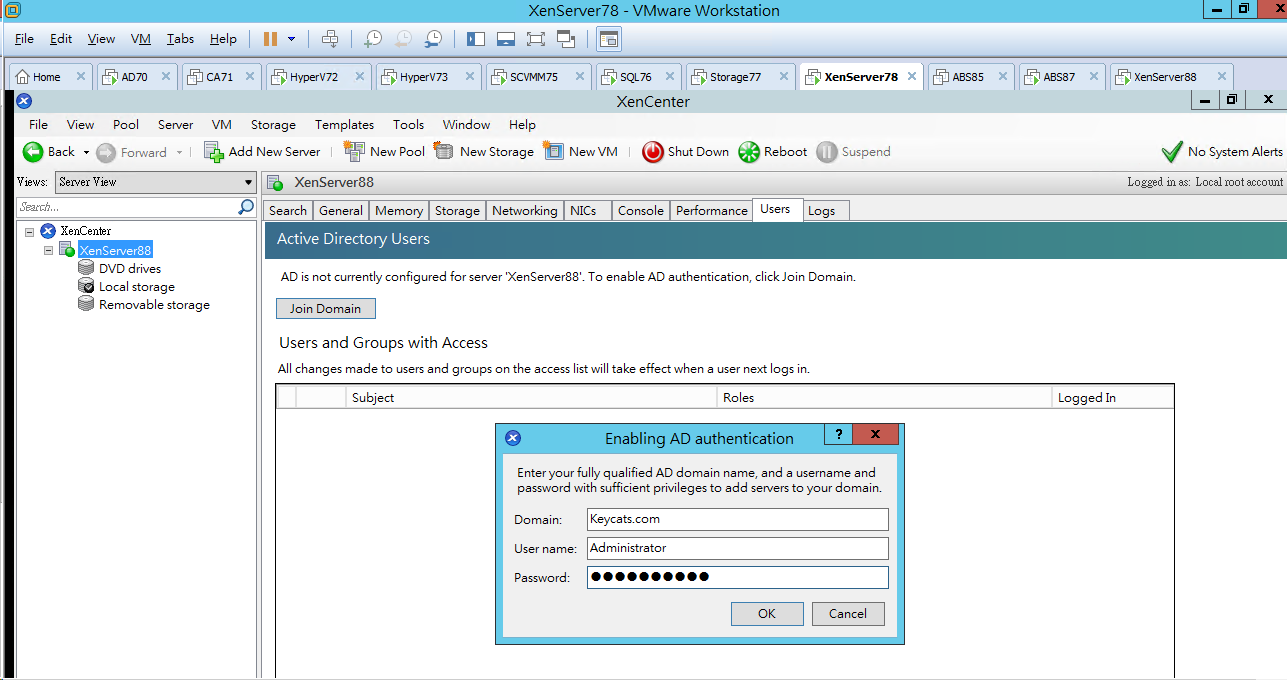Image resolution: width=1287 pixels, height=680 pixels.
Task: Click the Password field in the dialog
Action: click(738, 577)
